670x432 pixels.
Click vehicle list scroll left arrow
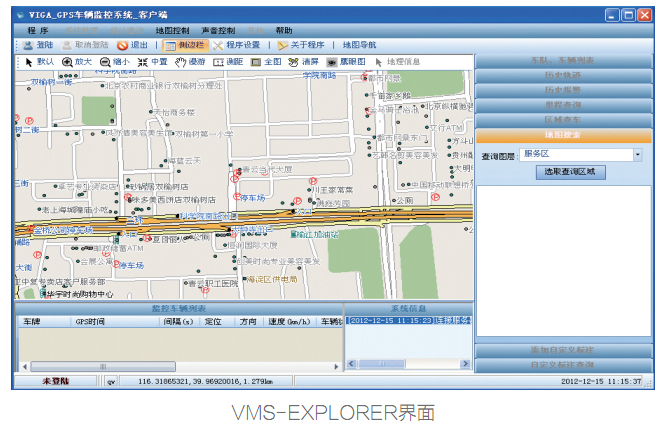pyautogui.click(x=25, y=367)
